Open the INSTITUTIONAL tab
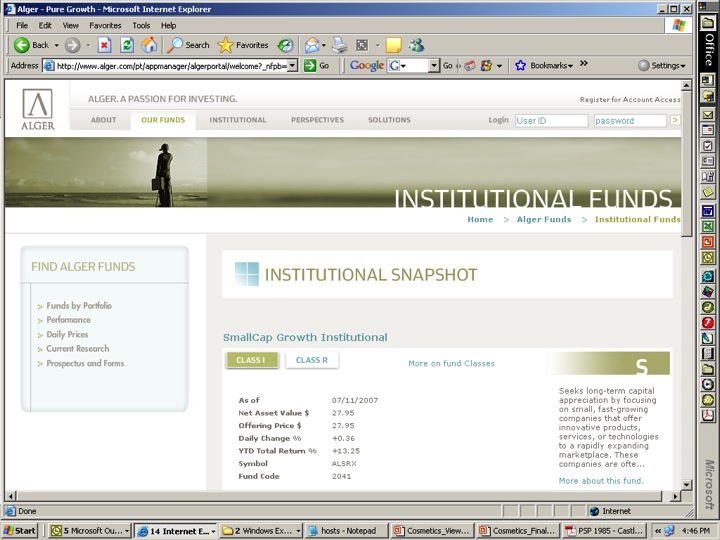Screen dimensions: 720x540 pyautogui.click(x=238, y=120)
